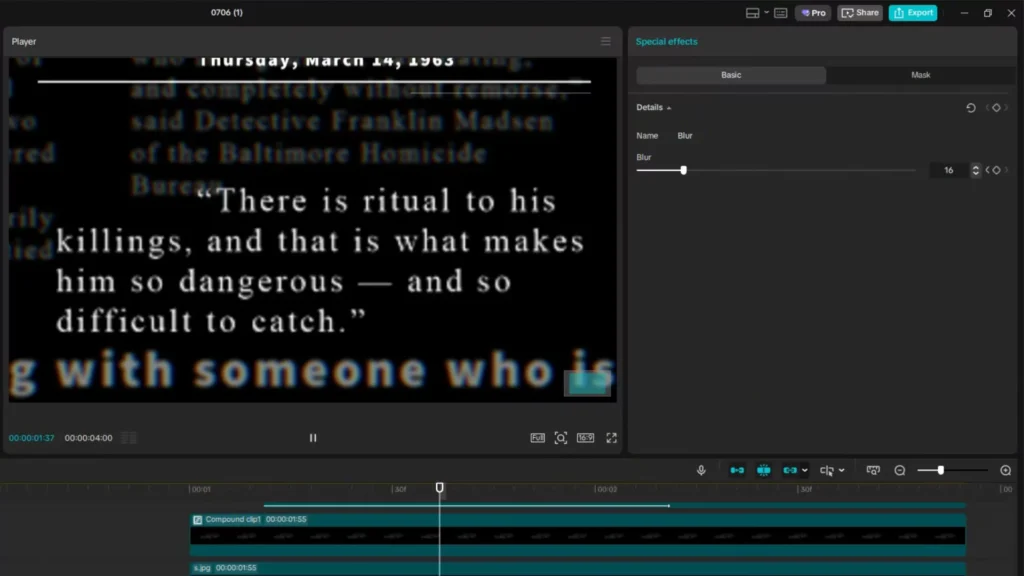Click the Blur effect name value
Image resolution: width=1024 pixels, height=576 pixels.
[684, 136]
